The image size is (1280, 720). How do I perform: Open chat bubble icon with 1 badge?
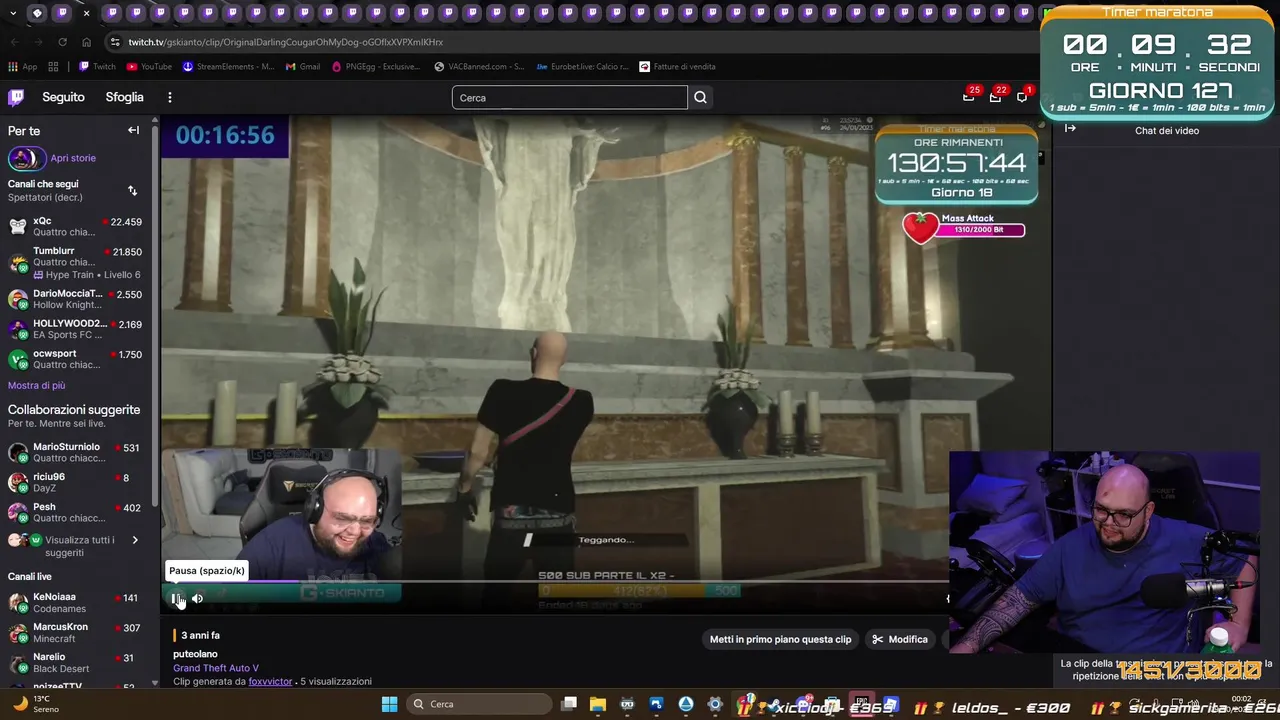(1022, 97)
